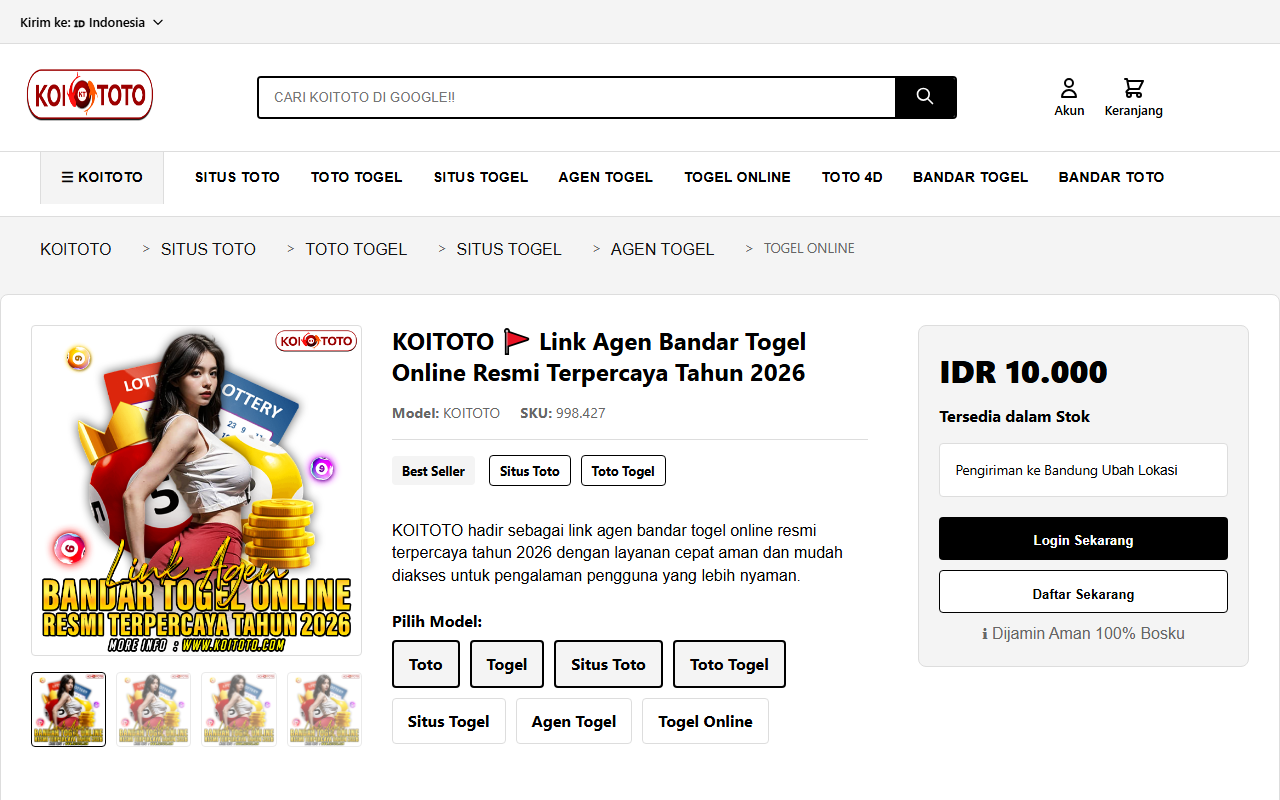
Task: Expand the Kirim ke Indonesia dropdown
Action: pyautogui.click(x=92, y=22)
